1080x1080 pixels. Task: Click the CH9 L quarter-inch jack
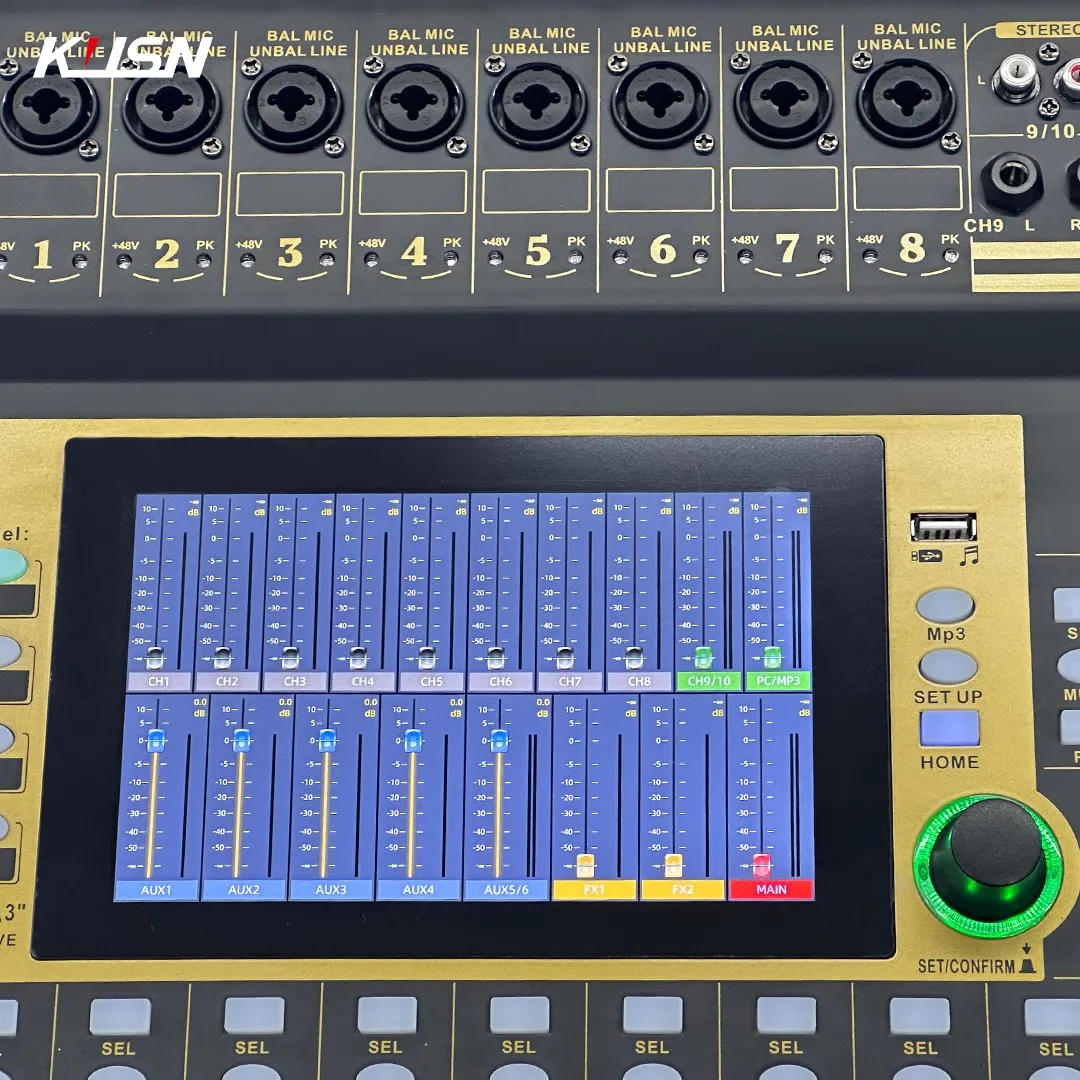1010,183
